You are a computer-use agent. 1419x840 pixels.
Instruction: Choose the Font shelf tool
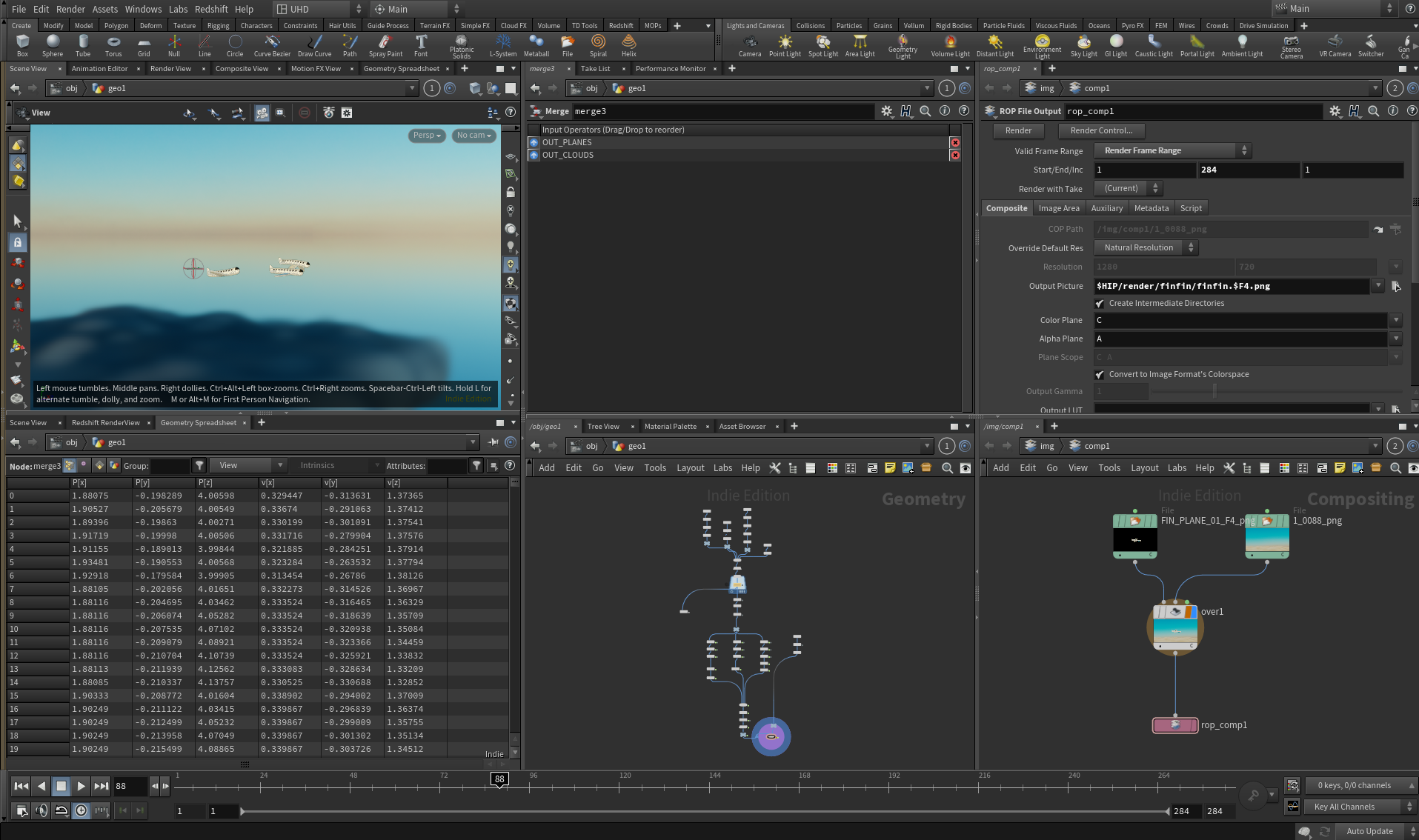tap(421, 45)
